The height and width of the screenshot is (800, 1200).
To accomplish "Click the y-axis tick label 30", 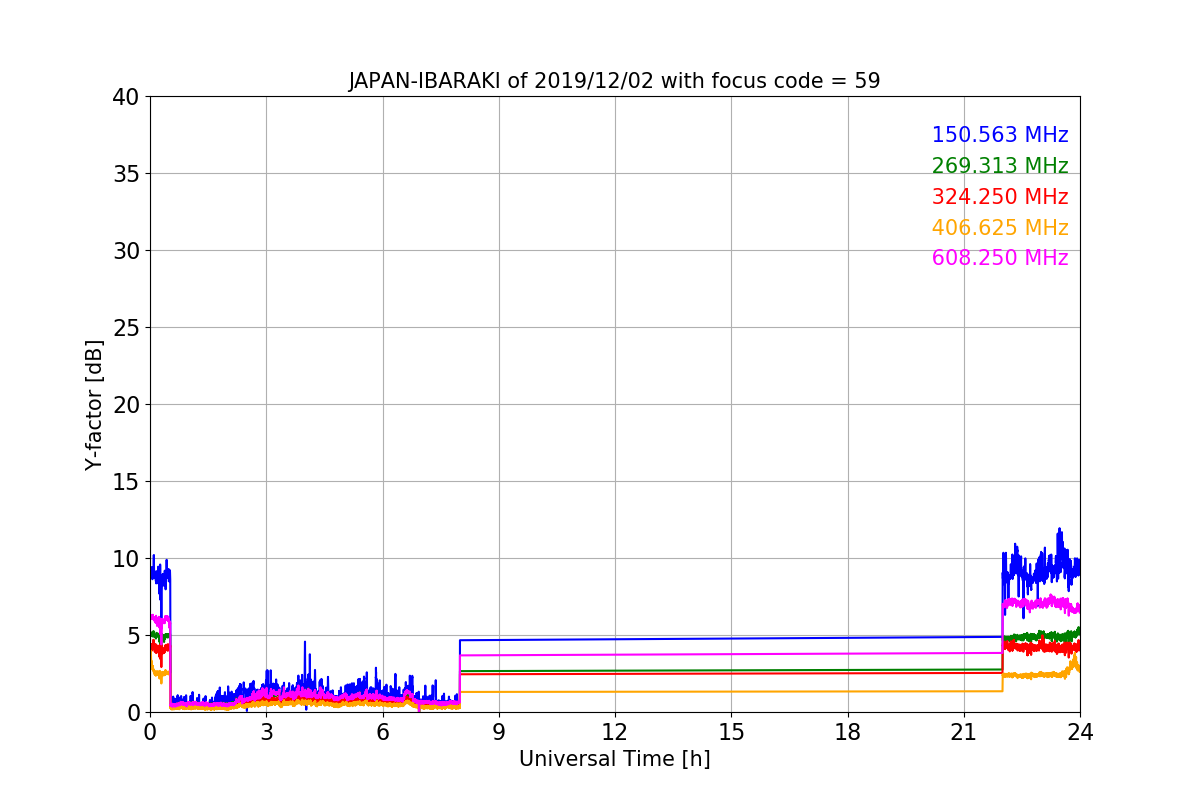I will pos(126,251).
